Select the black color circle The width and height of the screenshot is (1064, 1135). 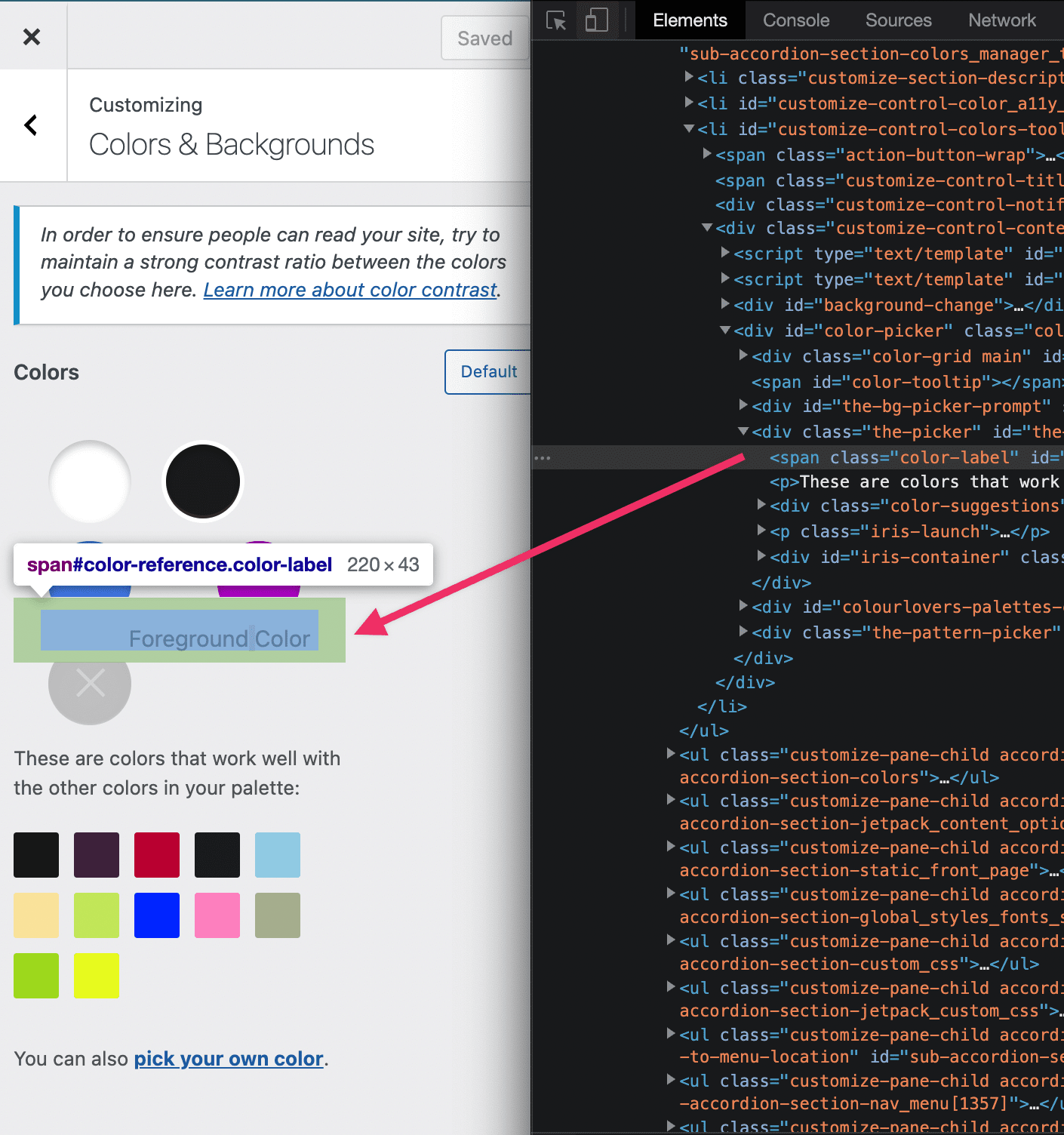202,481
